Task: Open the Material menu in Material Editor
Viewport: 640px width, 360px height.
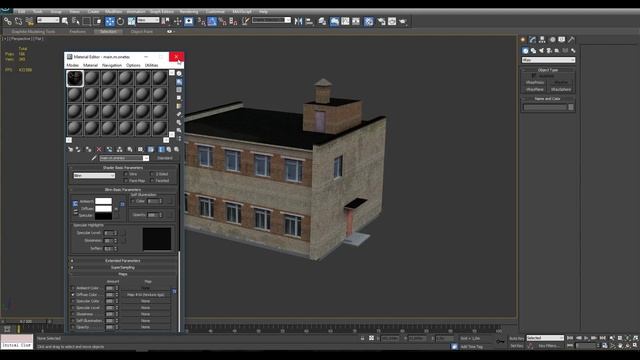Action: pos(90,65)
